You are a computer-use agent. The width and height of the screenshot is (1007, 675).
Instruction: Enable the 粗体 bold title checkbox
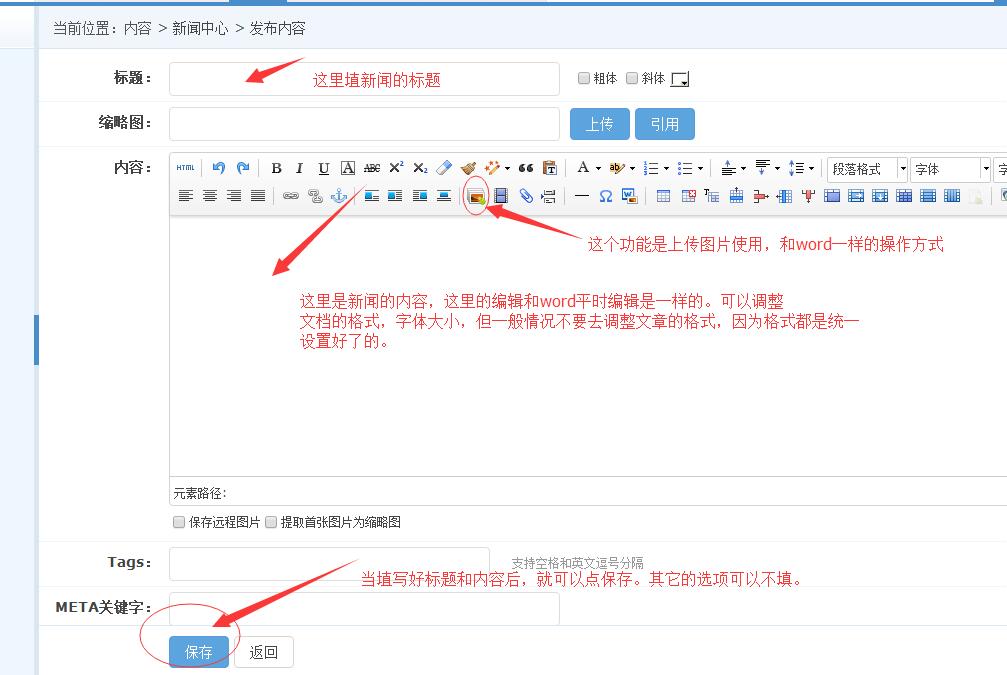[x=584, y=78]
